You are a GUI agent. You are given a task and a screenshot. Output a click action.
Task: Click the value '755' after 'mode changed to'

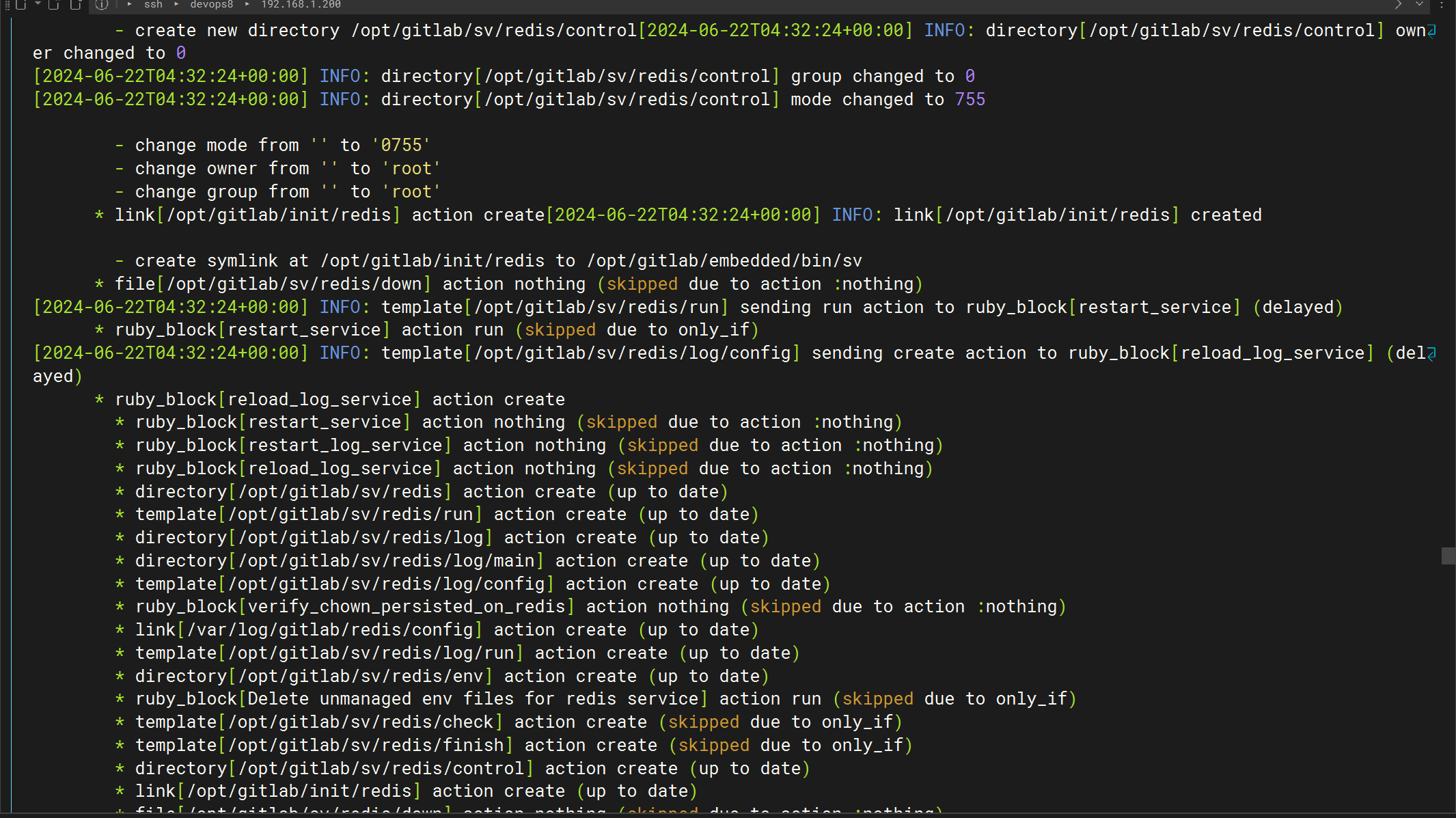(x=970, y=100)
